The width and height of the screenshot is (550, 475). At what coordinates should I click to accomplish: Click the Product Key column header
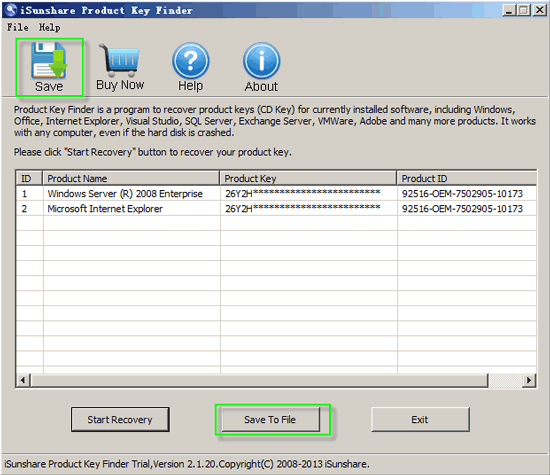pyautogui.click(x=308, y=178)
